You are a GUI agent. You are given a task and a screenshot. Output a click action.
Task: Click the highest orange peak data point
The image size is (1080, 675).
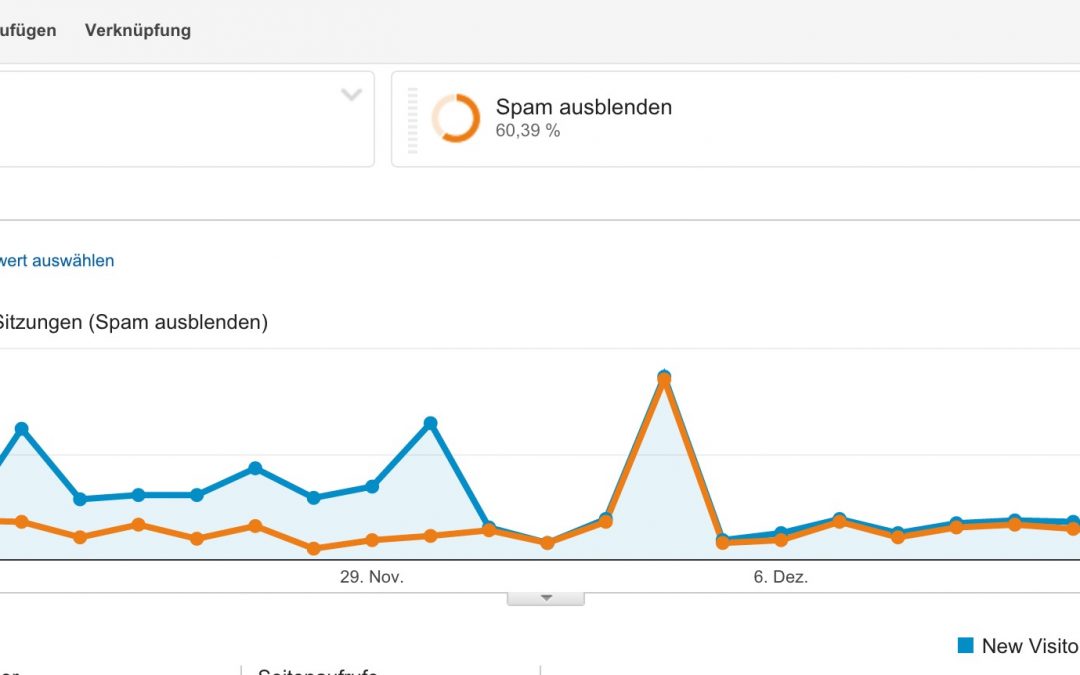pyautogui.click(x=662, y=378)
